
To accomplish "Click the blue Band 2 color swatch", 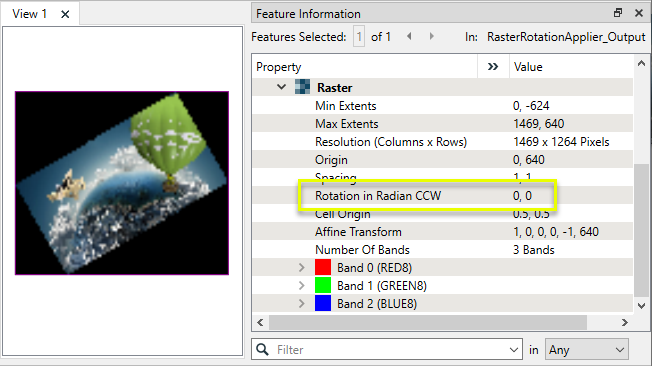I will click(x=323, y=303).
